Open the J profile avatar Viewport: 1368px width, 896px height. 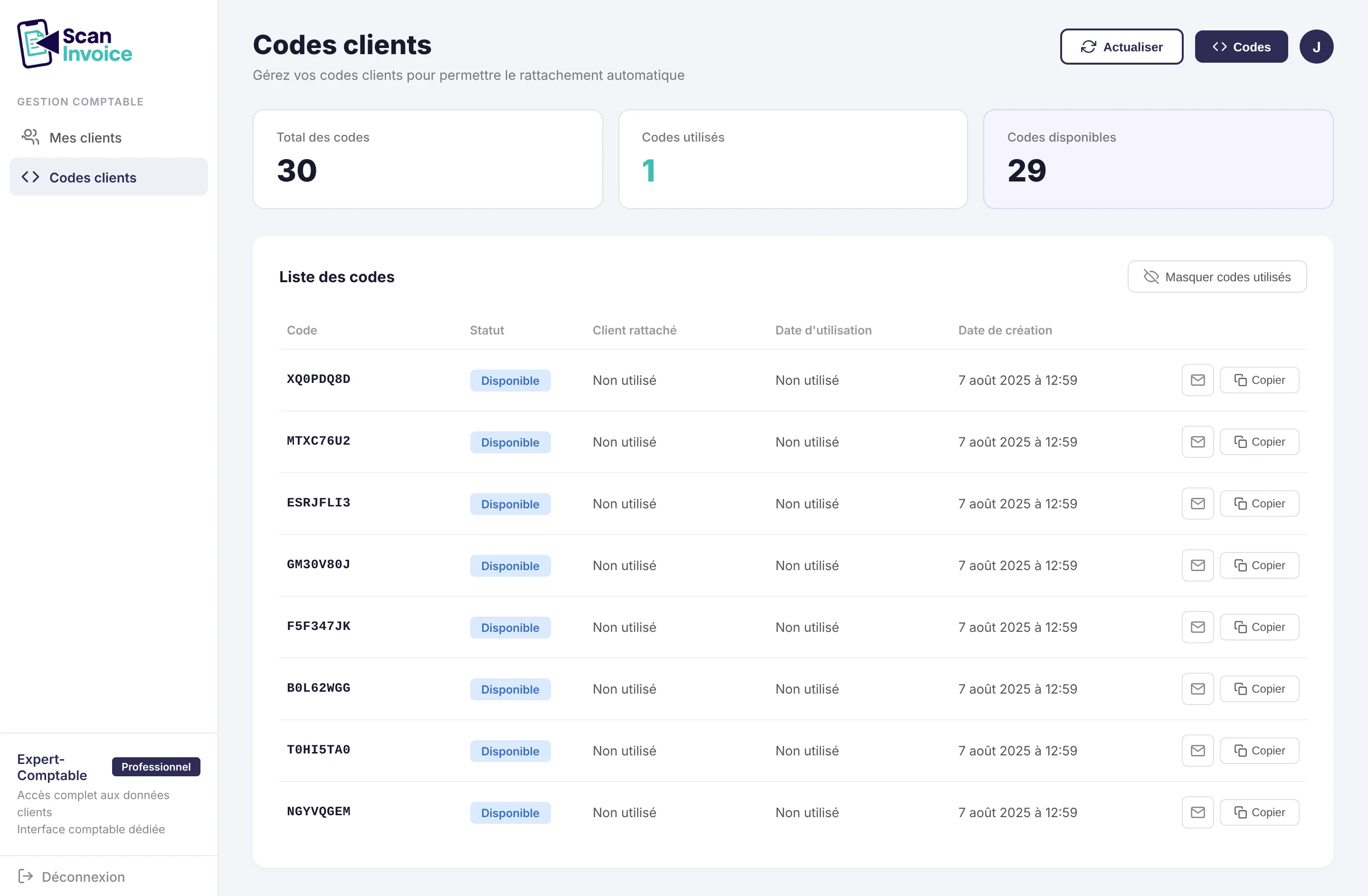coord(1317,46)
